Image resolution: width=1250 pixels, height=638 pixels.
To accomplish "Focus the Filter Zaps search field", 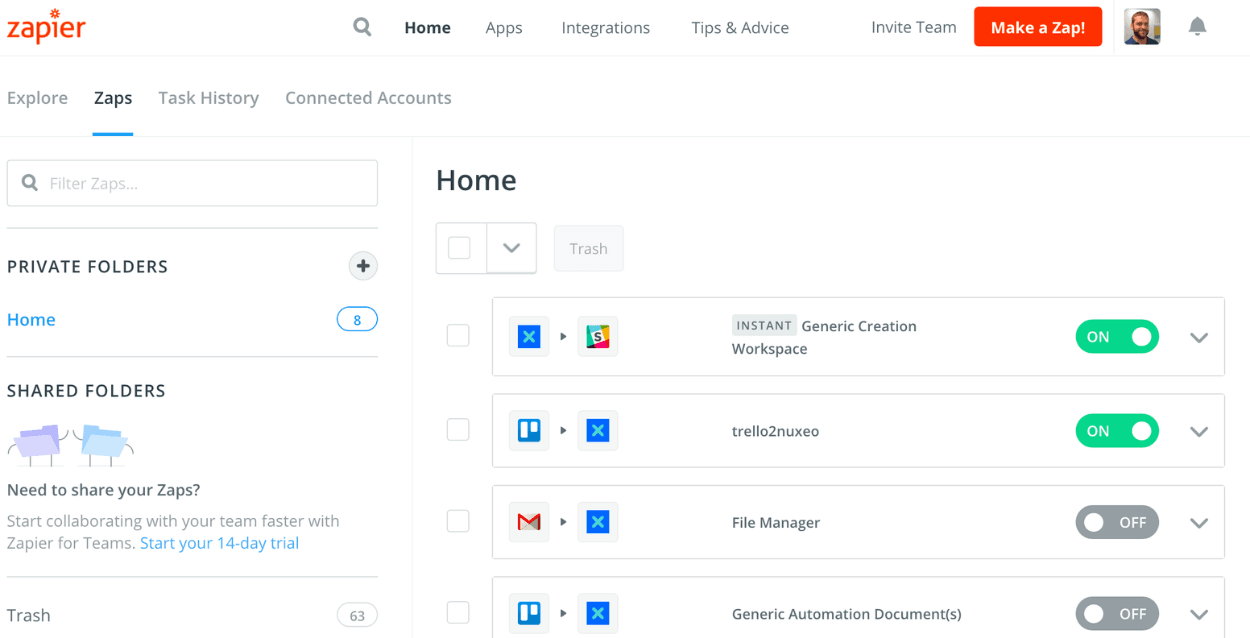I will coord(192,183).
